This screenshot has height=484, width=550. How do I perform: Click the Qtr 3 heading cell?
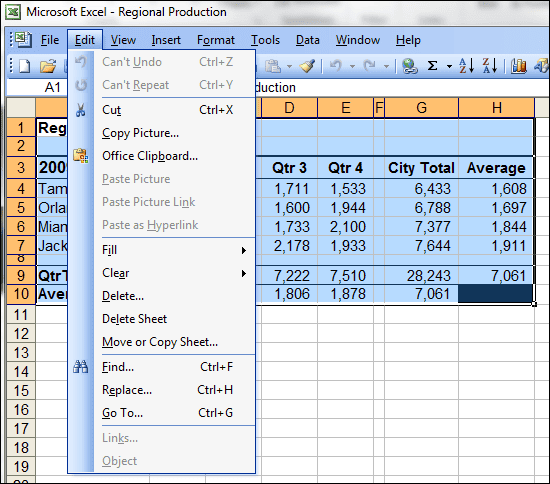point(289,168)
